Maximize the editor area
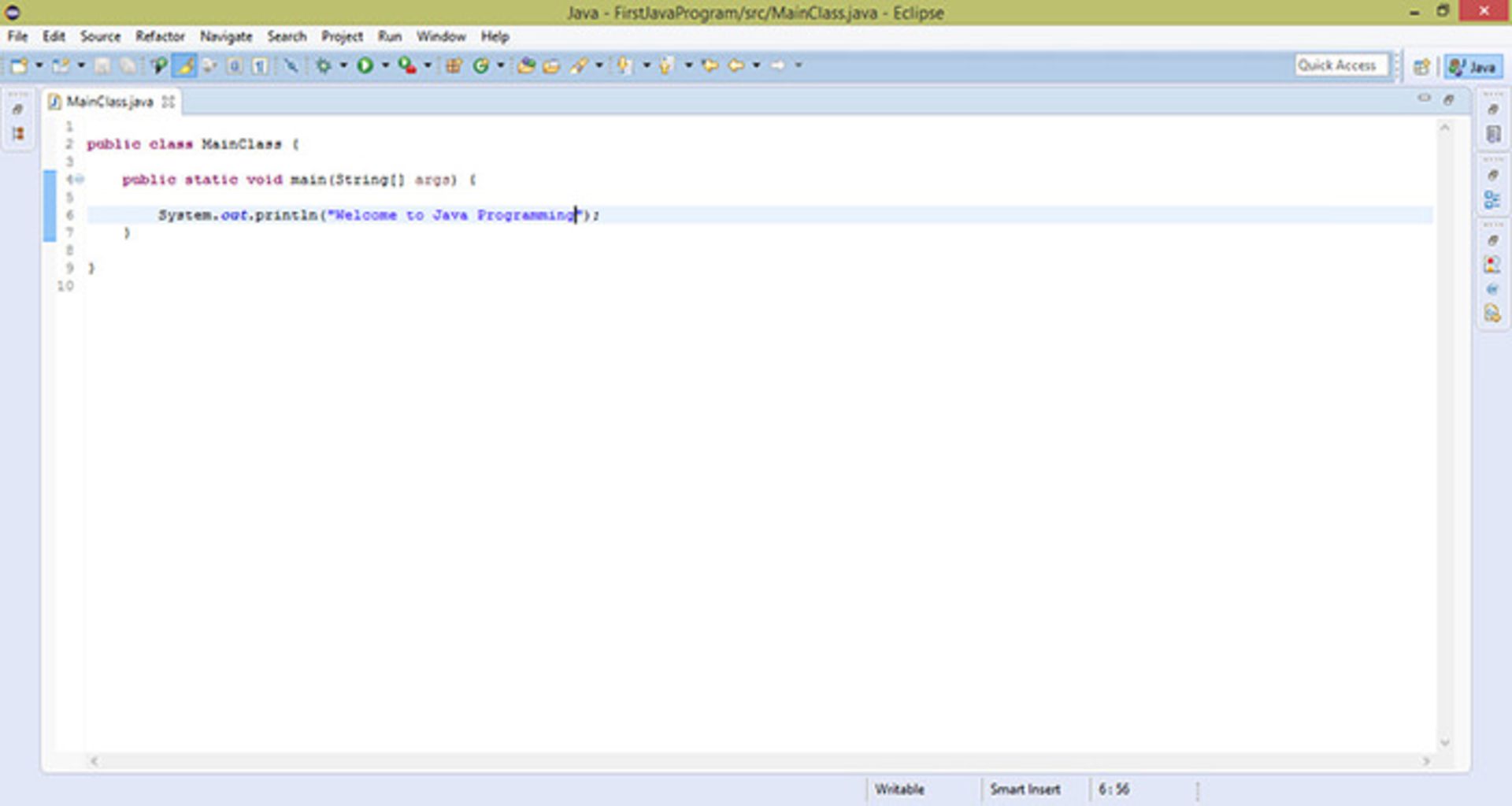Image resolution: width=1512 pixels, height=806 pixels. click(1449, 99)
